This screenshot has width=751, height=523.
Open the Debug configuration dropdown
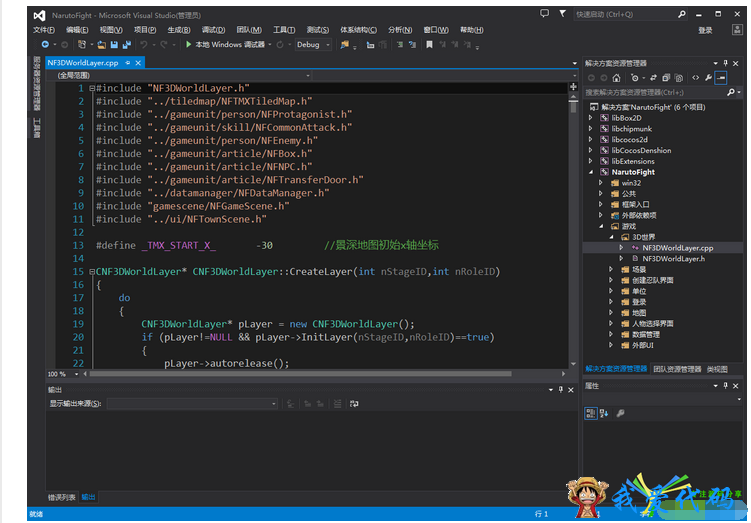click(x=313, y=45)
